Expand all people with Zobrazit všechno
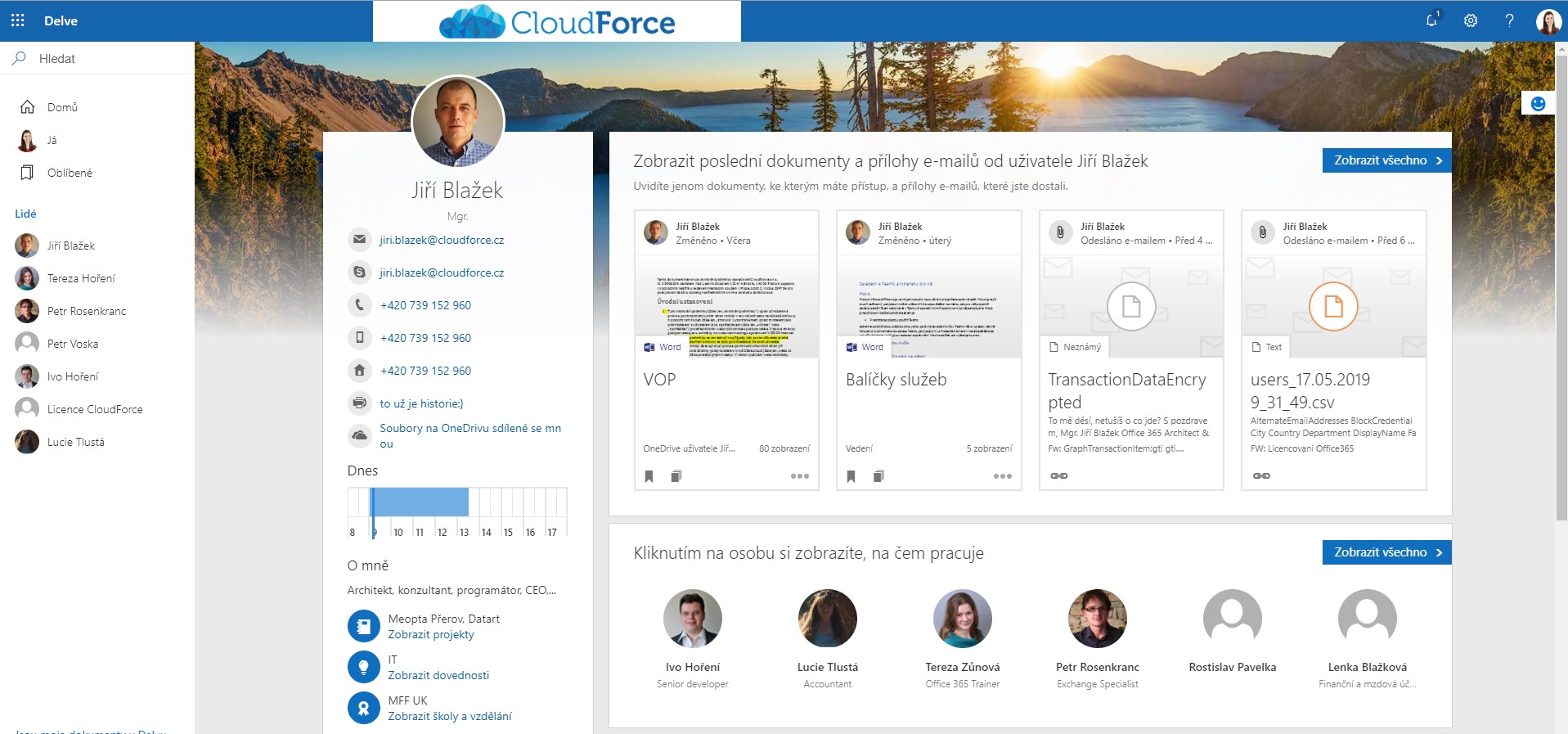Screen dimensions: 1568x734 click(1386, 552)
